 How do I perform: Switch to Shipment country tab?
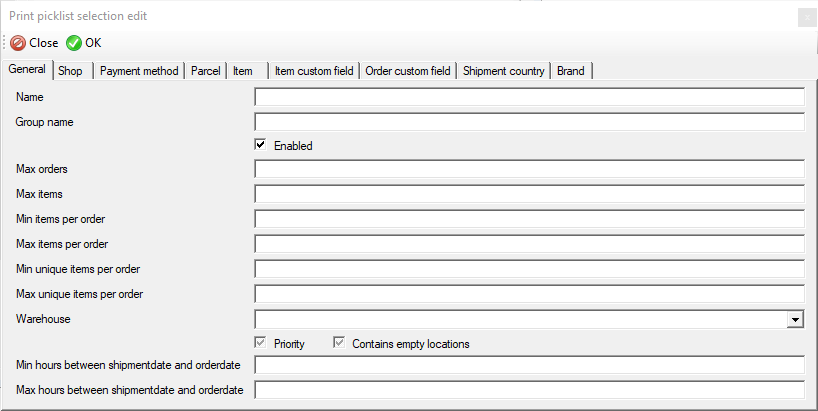(x=503, y=71)
